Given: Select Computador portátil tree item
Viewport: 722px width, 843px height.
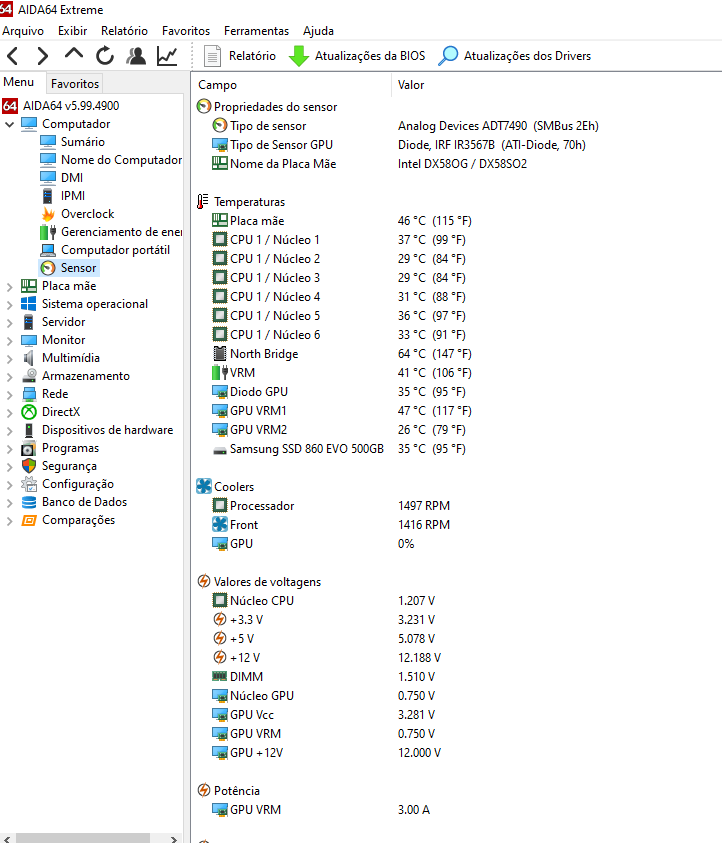Looking at the screenshot, I should [116, 250].
